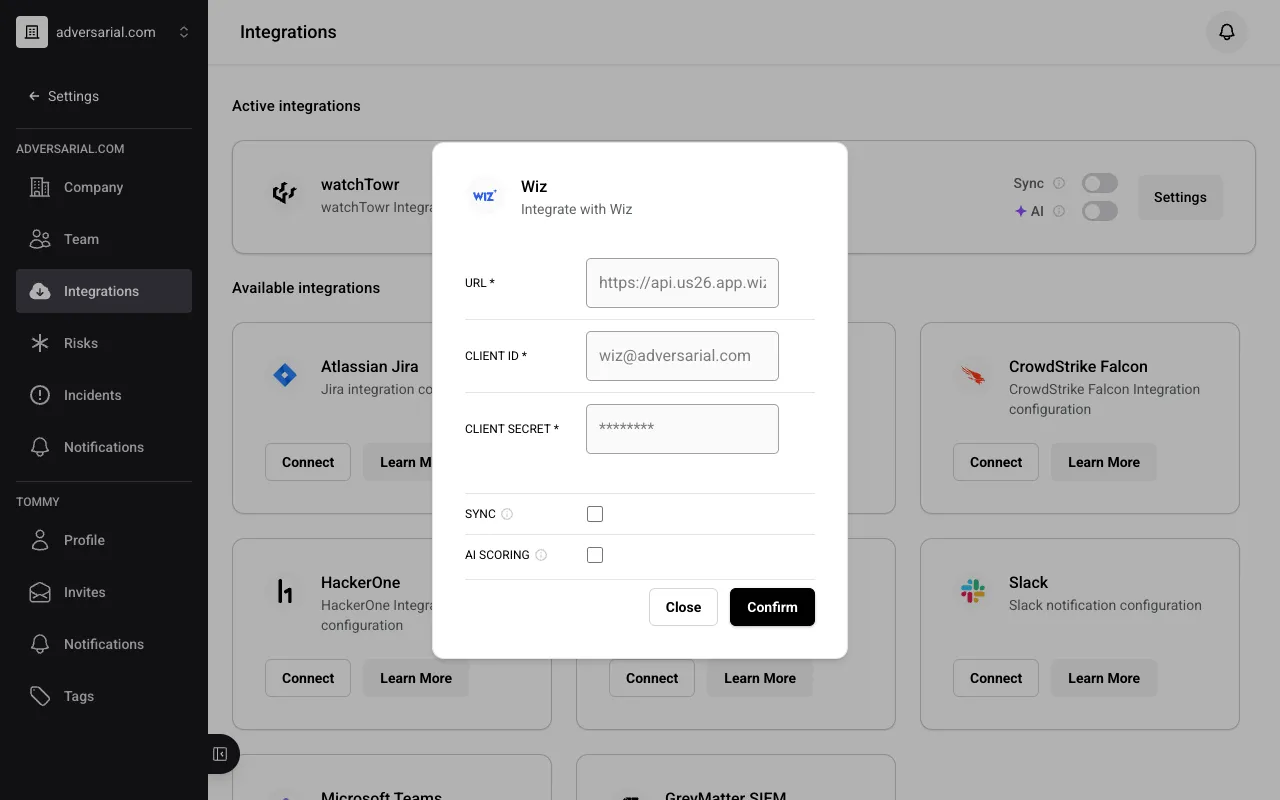The height and width of the screenshot is (800, 1280).
Task: Connect CrowdStrike Falcon
Action: [996, 462]
